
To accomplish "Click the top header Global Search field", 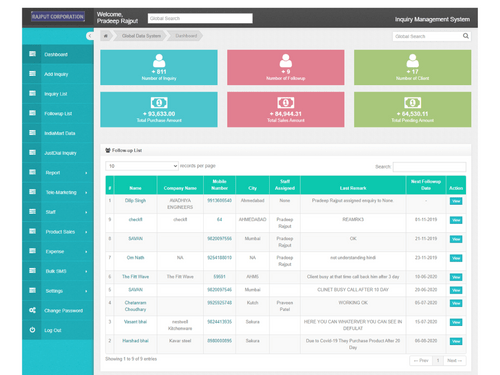I will (x=200, y=18).
